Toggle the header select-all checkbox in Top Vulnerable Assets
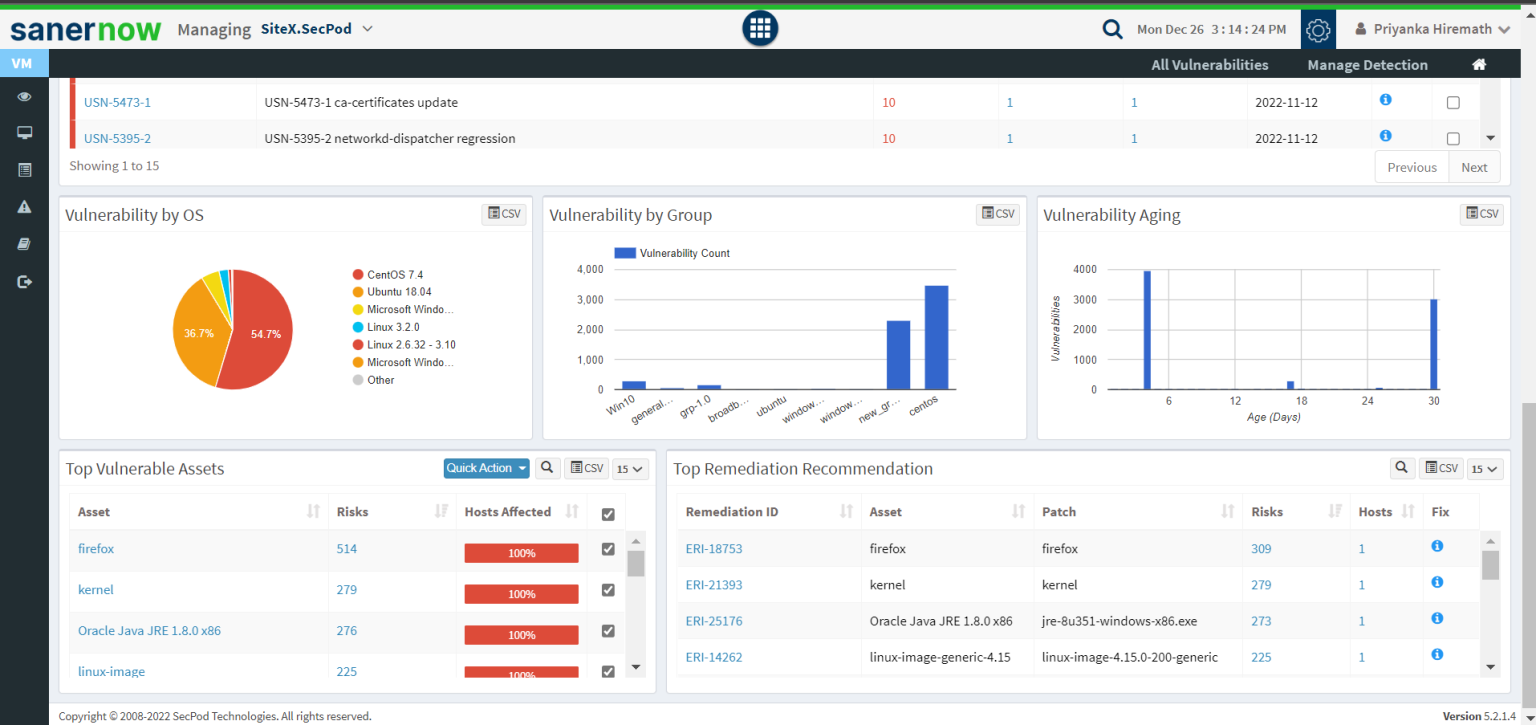This screenshot has width=1536, height=725. tap(606, 511)
